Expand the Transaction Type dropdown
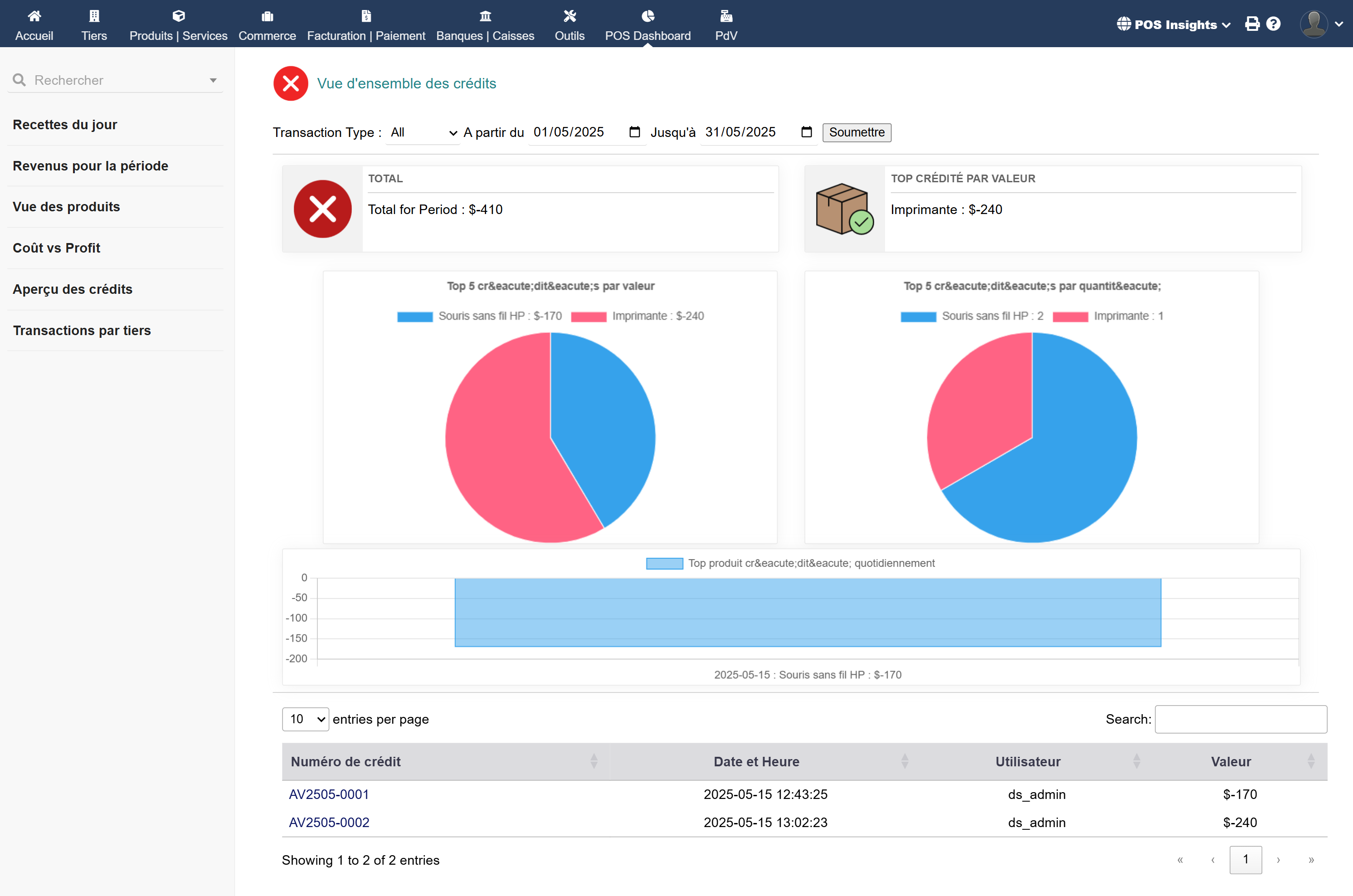This screenshot has width=1353, height=896. coord(423,132)
